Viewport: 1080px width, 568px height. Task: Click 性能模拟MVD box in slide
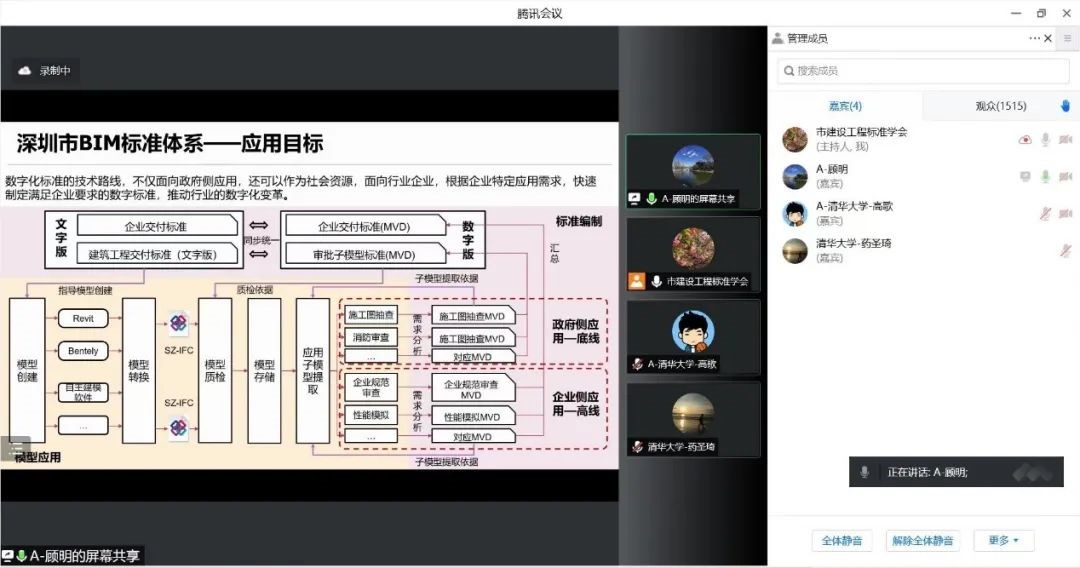click(x=472, y=417)
